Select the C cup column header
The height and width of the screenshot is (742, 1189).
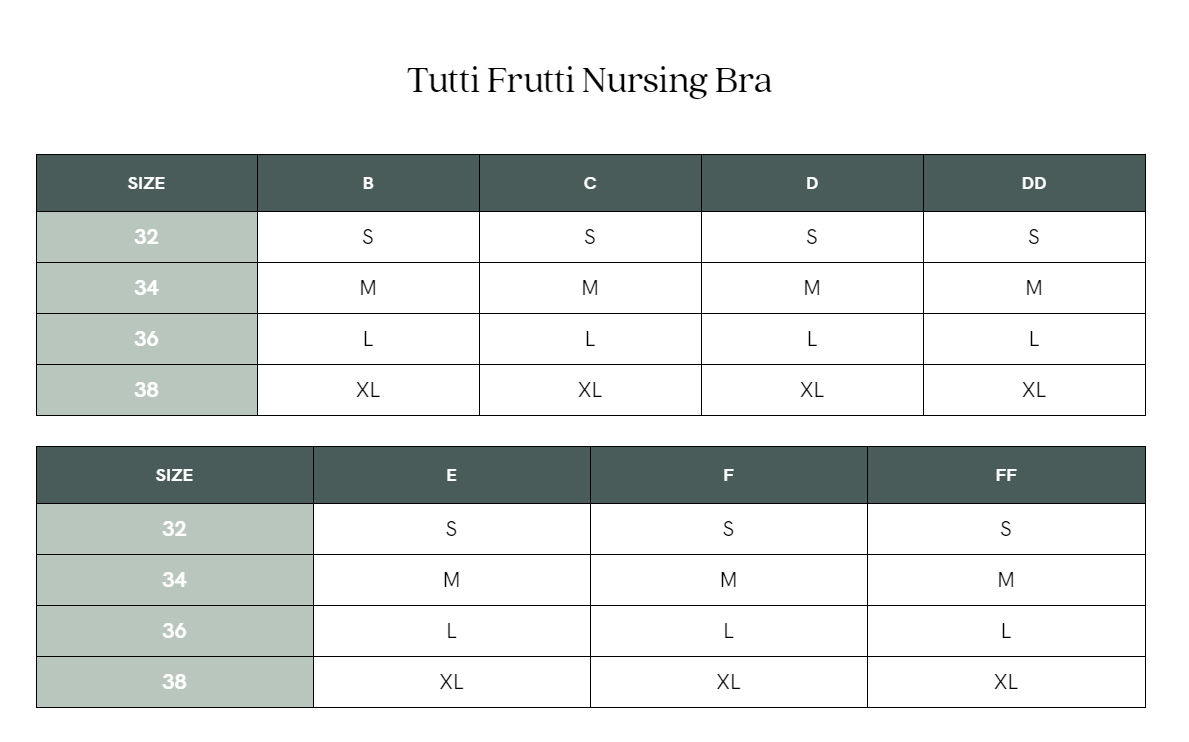[x=590, y=183]
